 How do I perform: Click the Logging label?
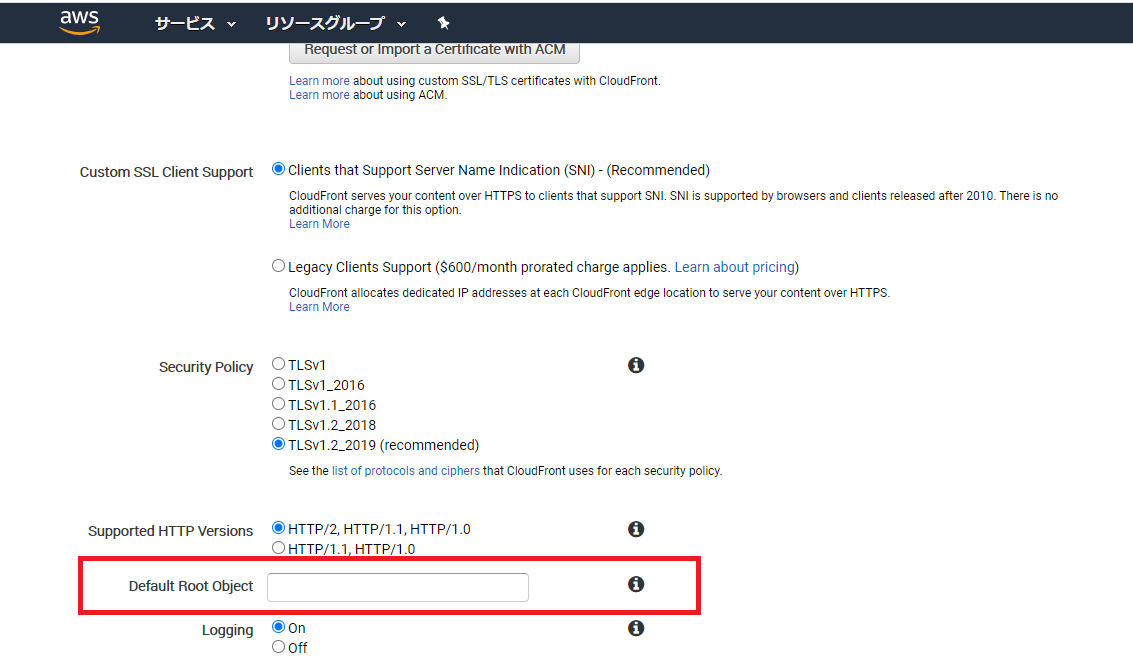click(x=228, y=630)
